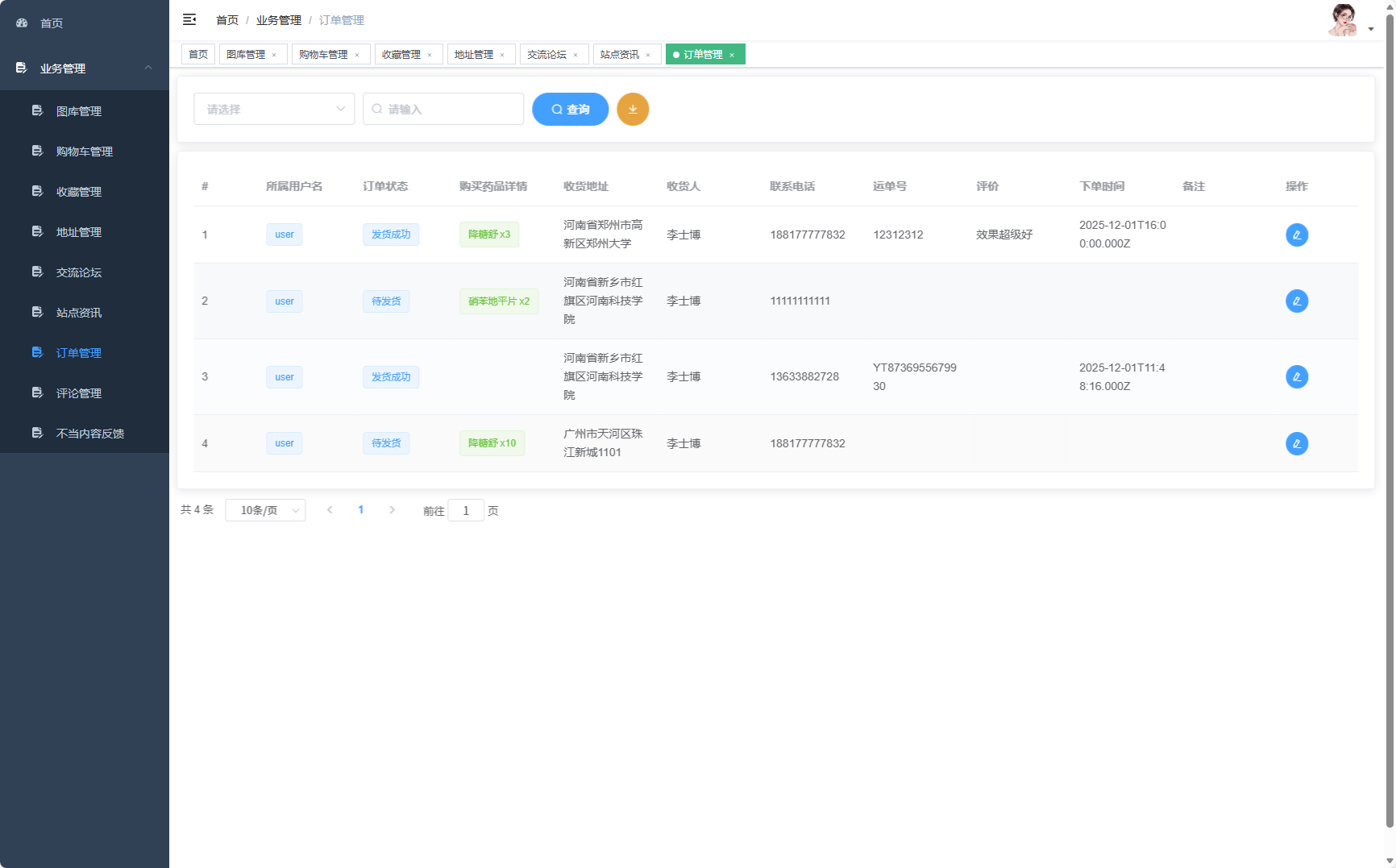
Task: Close the 图库管理 tab
Action: tap(274, 55)
